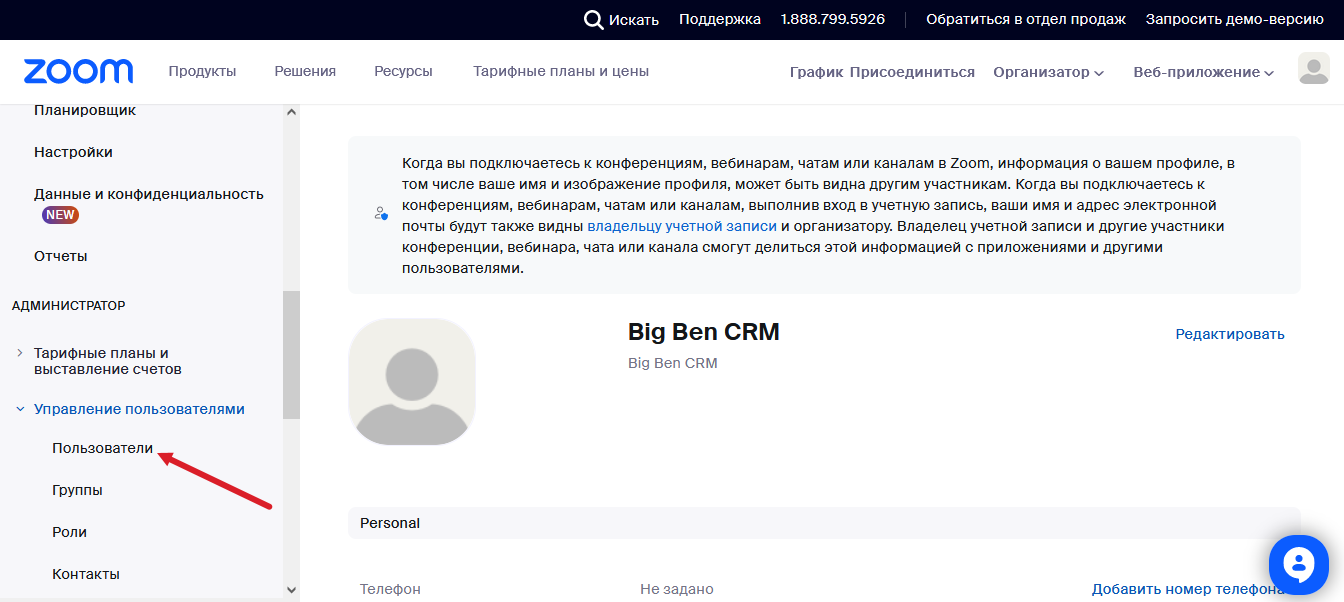Click the NEW badge in sidebar

60,215
